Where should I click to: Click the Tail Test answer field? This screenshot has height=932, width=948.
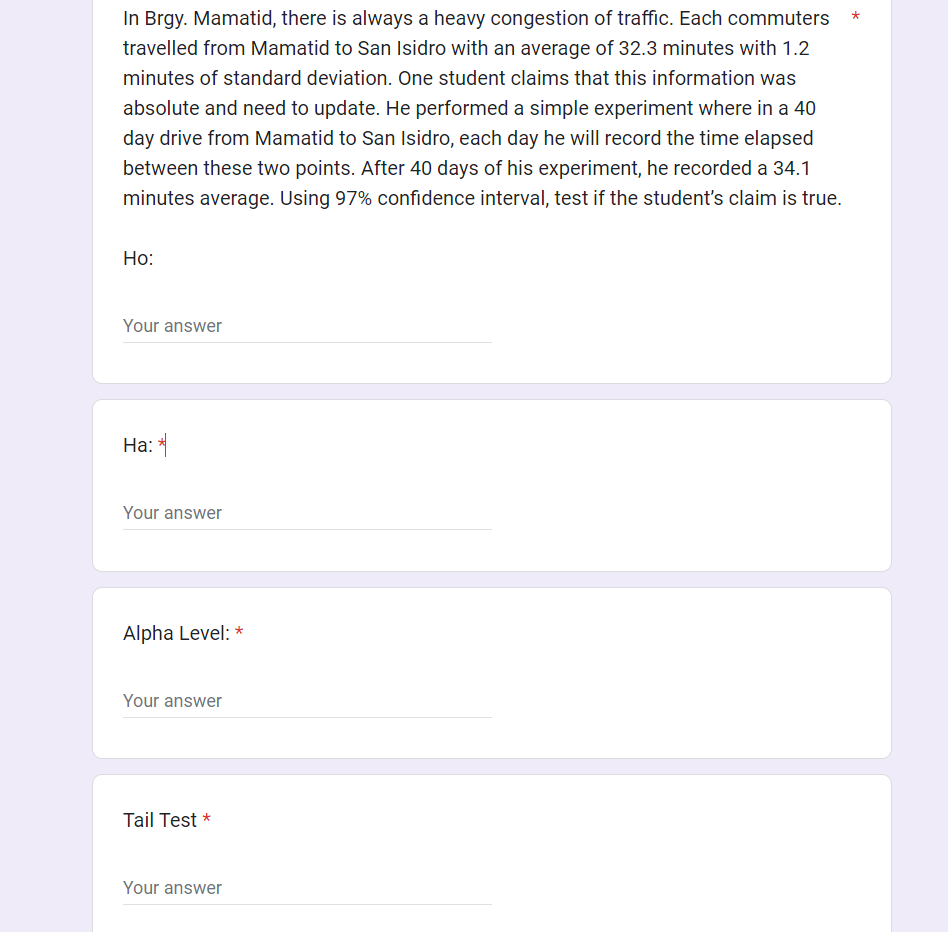pos(300,887)
